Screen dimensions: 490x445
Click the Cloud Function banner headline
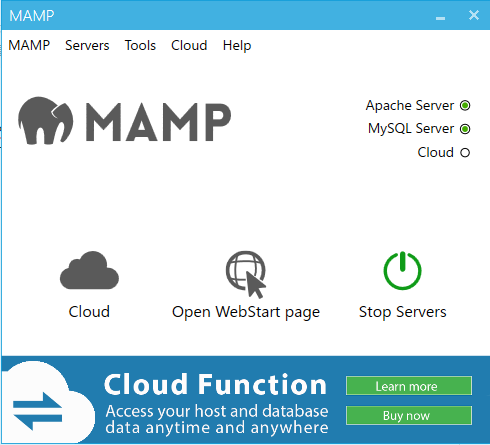tap(215, 385)
